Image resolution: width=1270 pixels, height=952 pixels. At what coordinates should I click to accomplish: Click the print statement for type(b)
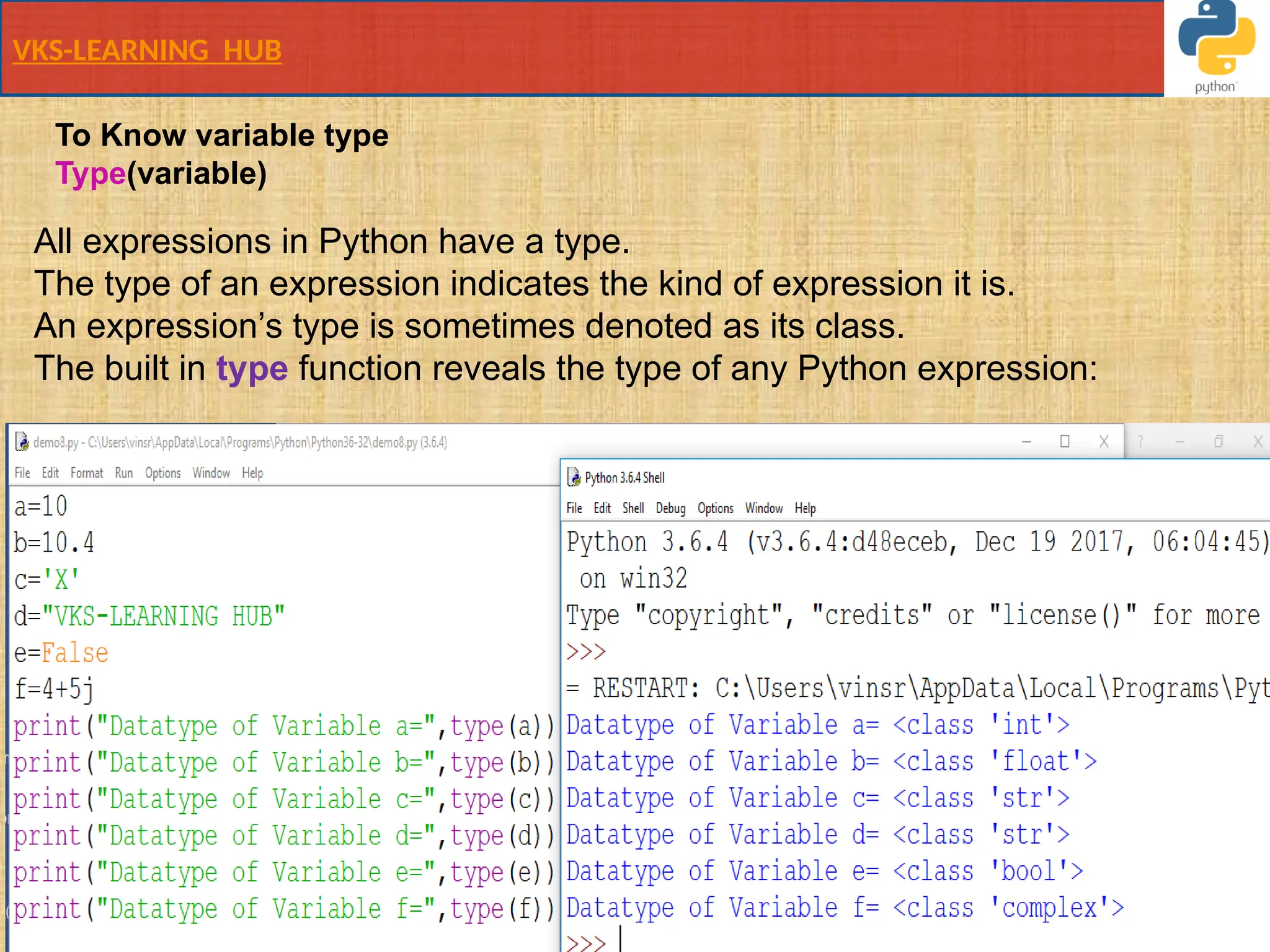click(x=283, y=762)
